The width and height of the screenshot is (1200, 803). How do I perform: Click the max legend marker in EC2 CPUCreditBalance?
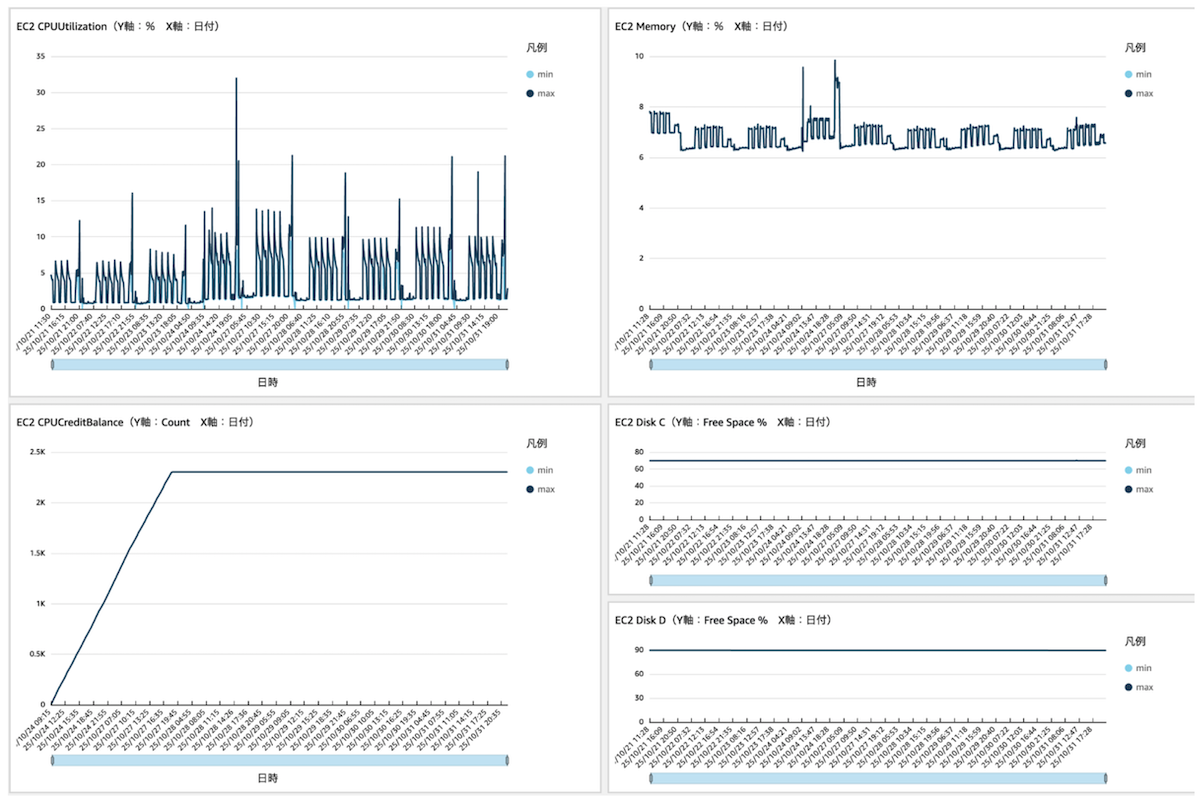click(530, 489)
